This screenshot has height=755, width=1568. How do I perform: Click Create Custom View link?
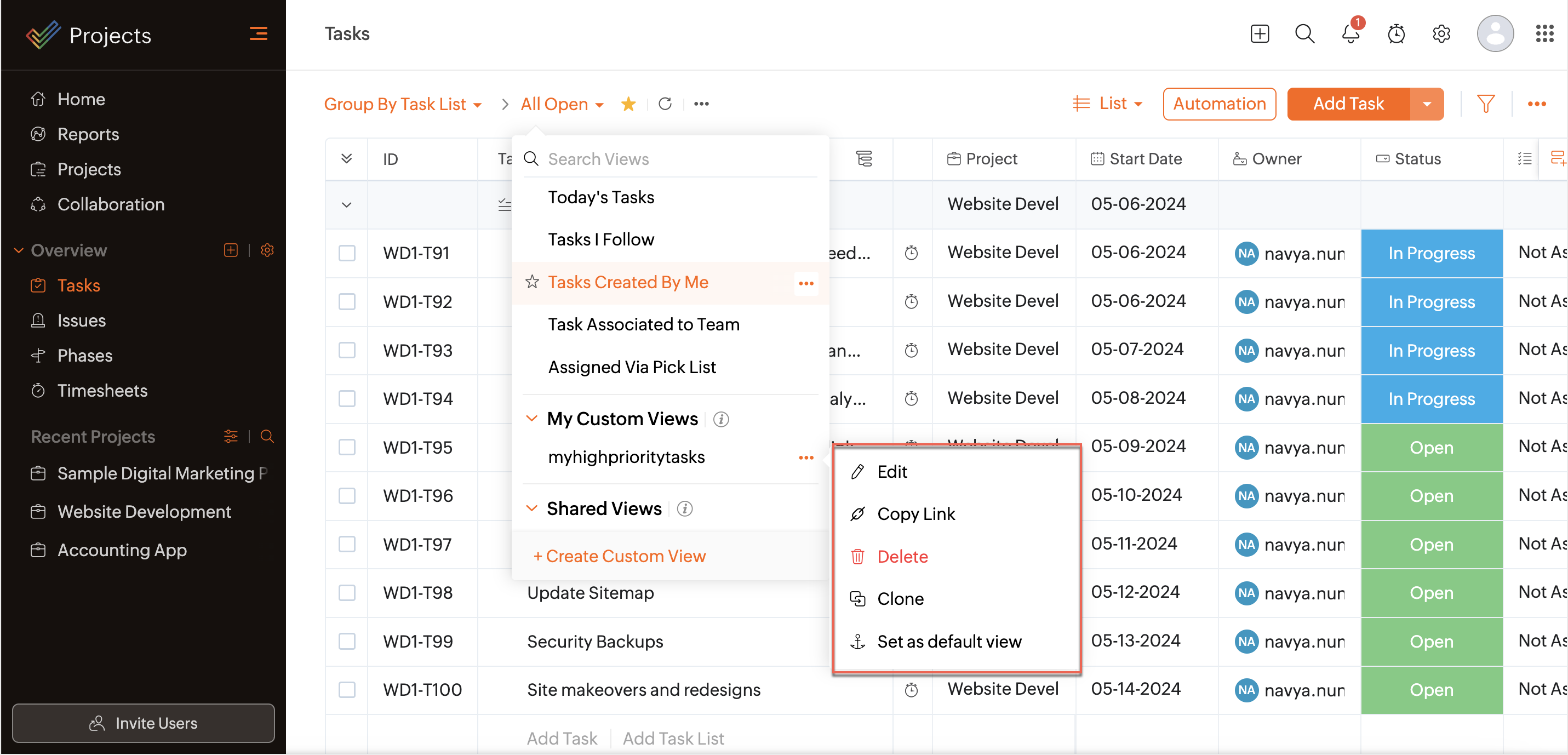point(620,557)
